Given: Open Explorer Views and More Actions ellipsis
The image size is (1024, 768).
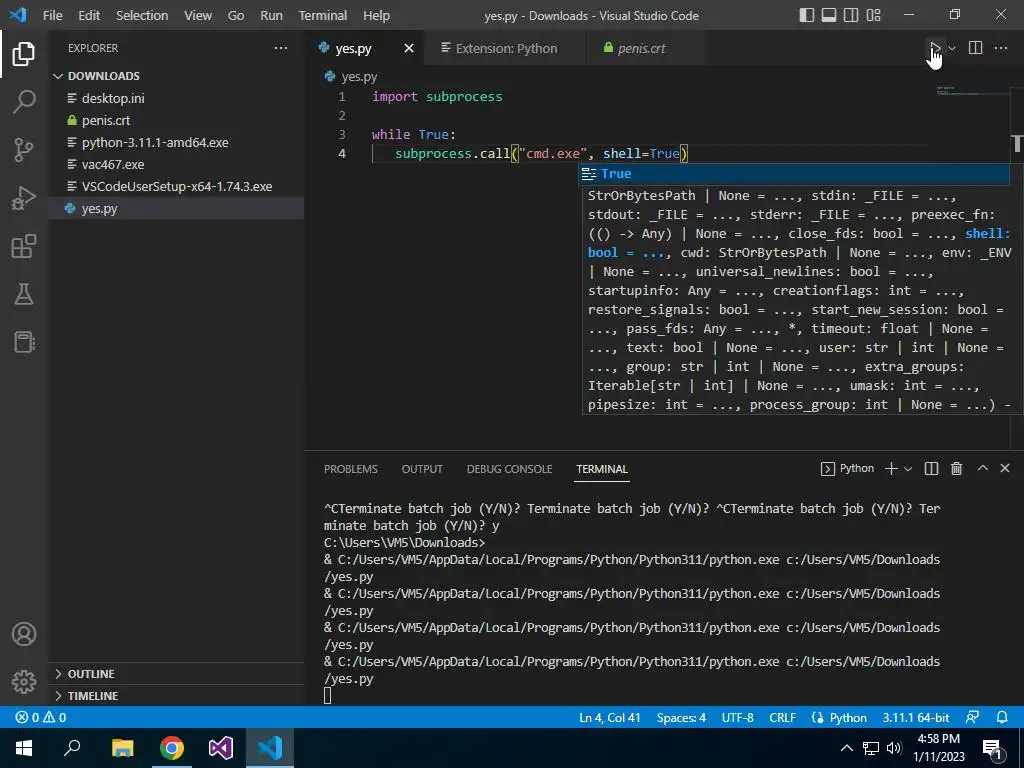Looking at the screenshot, I should click(281, 48).
